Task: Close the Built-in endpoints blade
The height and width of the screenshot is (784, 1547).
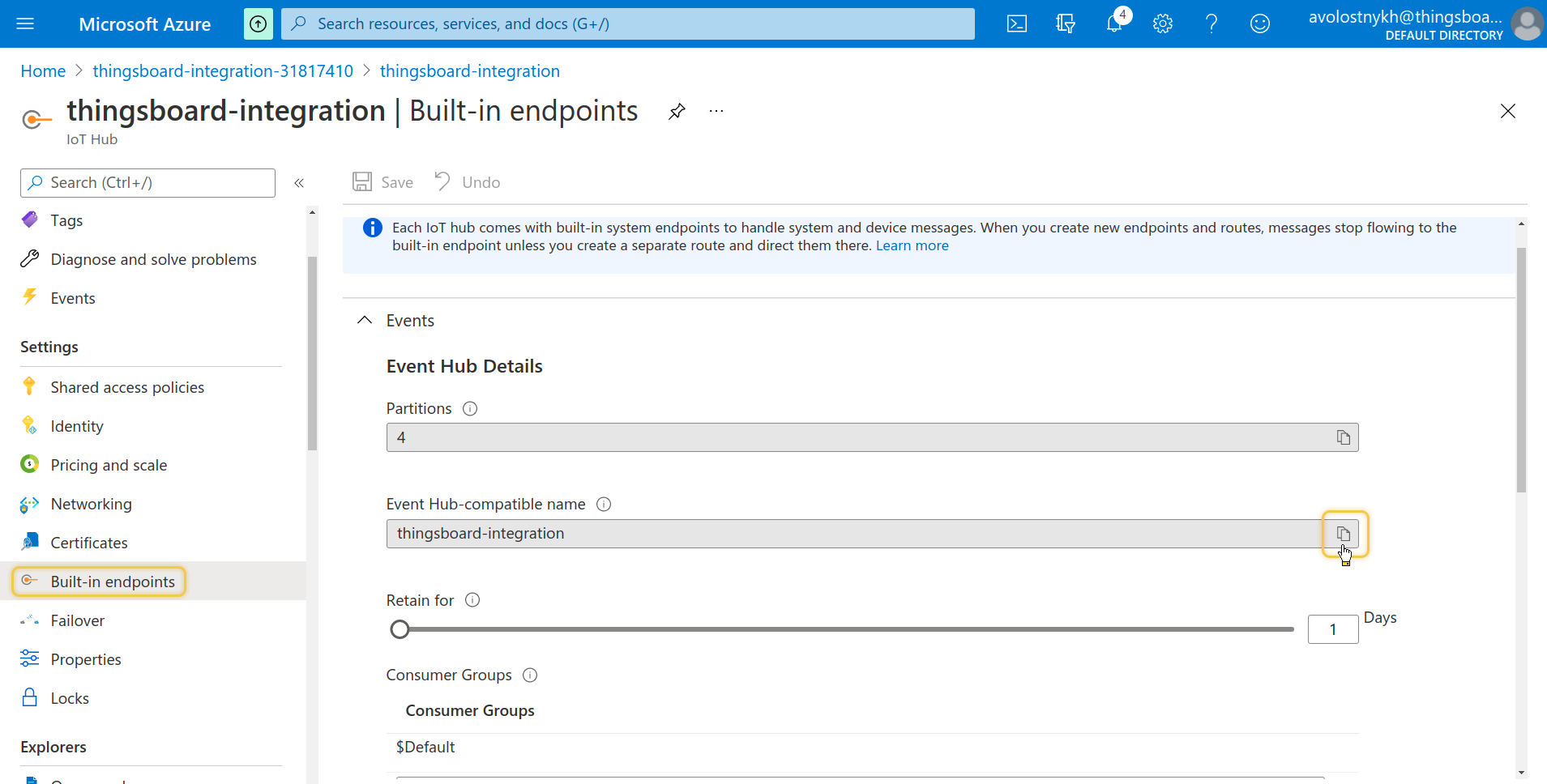Action: click(x=1507, y=111)
